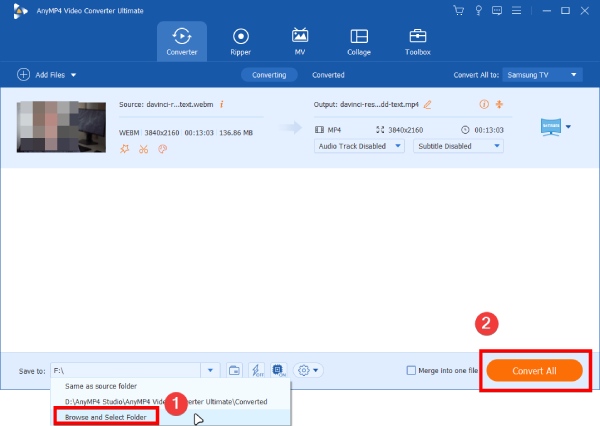Toggle hardware acceleration lightning icon
Screen dimensions: 600x426
(x=257, y=370)
